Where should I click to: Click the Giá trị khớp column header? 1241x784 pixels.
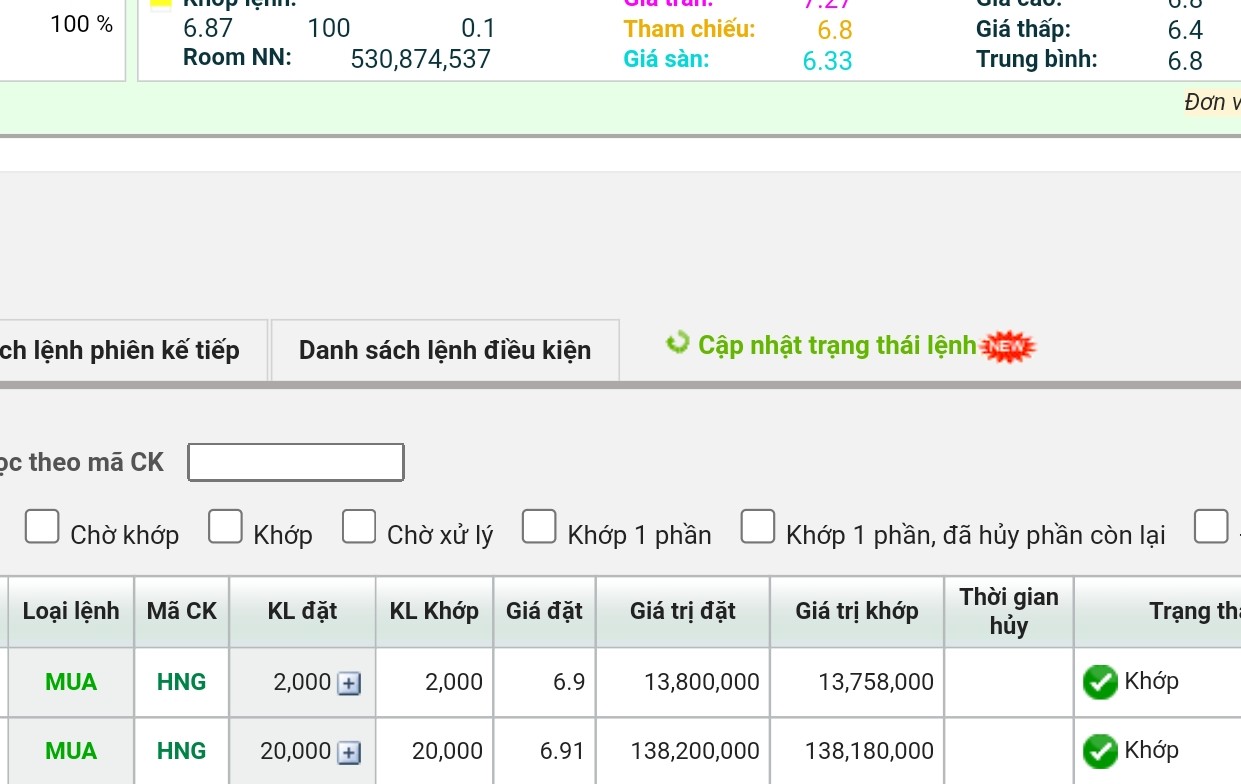point(857,611)
